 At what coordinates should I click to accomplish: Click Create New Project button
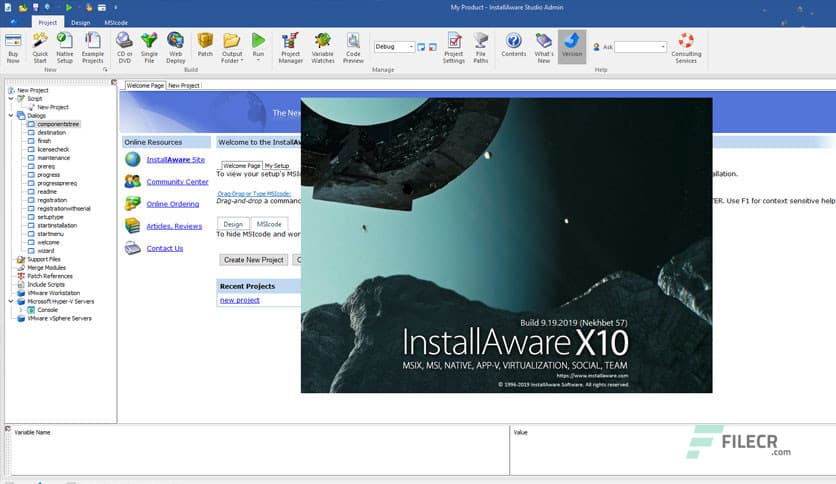(254, 260)
